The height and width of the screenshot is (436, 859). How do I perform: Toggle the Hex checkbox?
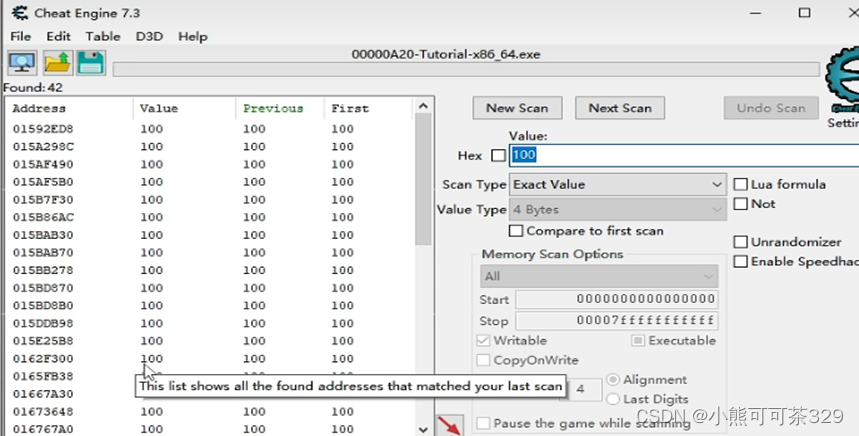(498, 156)
